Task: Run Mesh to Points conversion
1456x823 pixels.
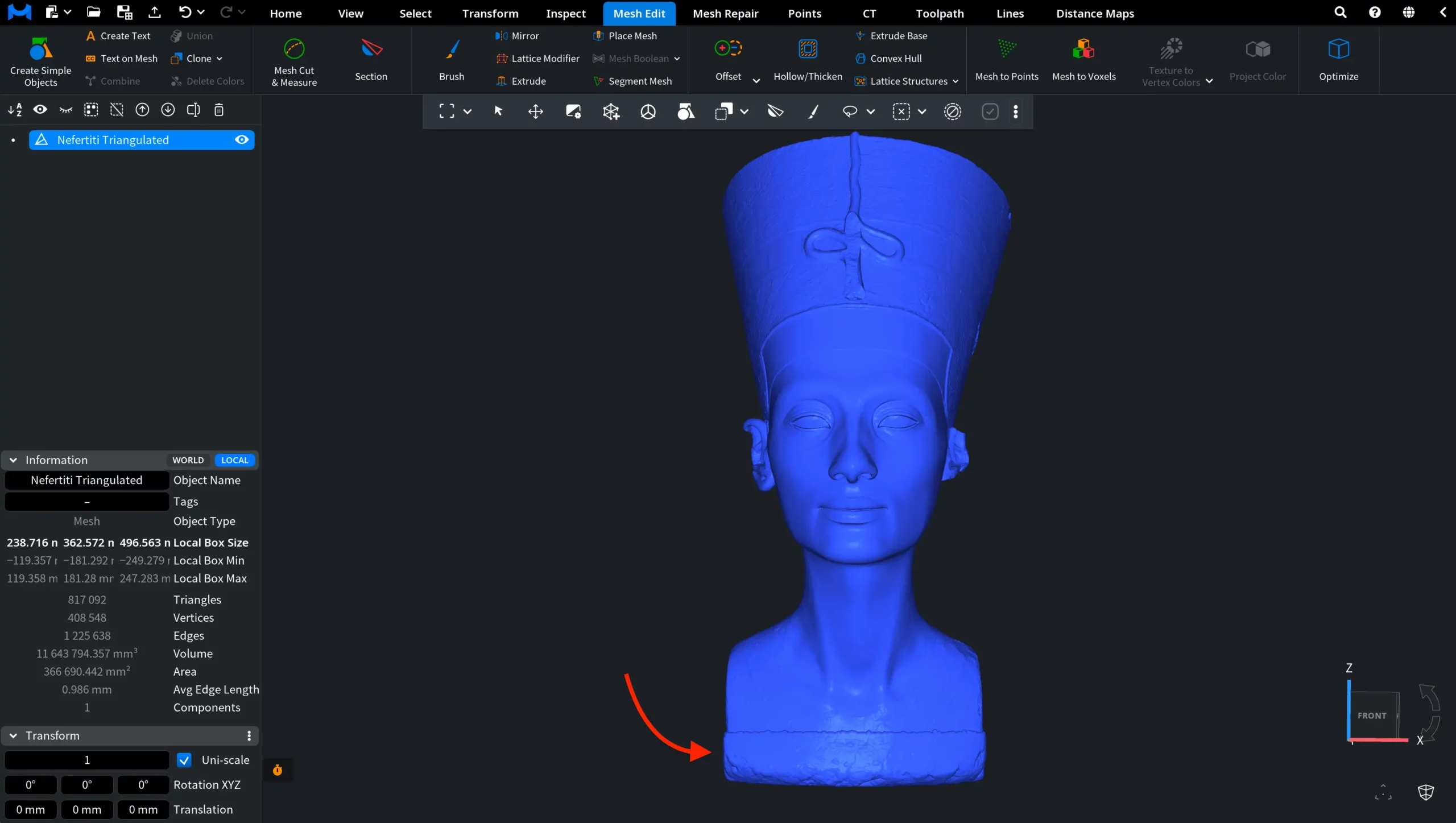Action: point(1007,60)
